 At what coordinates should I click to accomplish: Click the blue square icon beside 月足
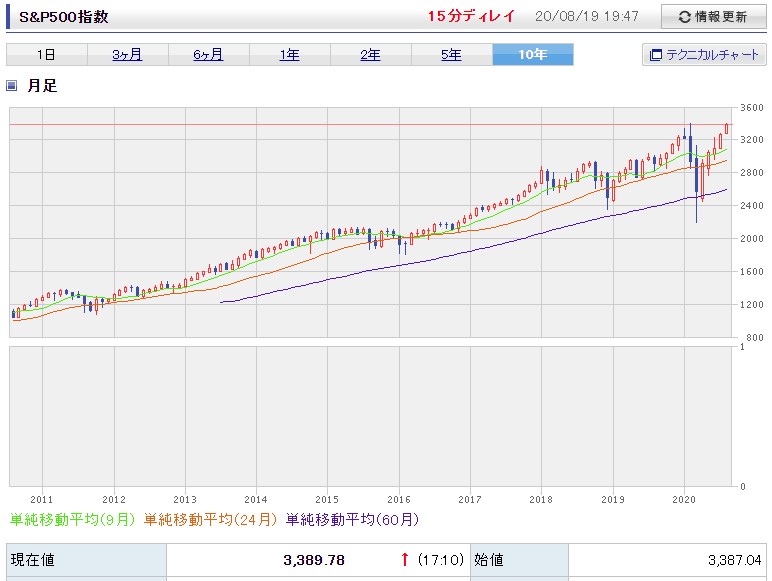(x=12, y=86)
